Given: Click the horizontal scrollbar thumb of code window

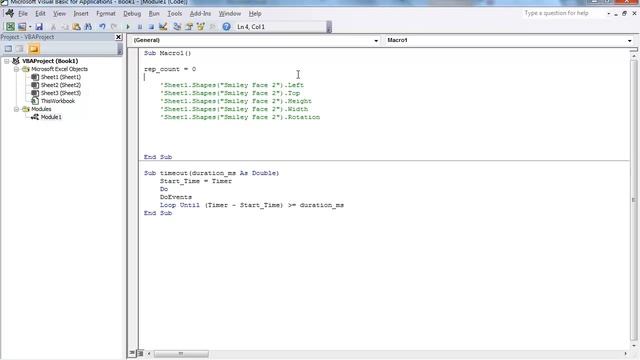Looking at the screenshot, I should 181,353.
